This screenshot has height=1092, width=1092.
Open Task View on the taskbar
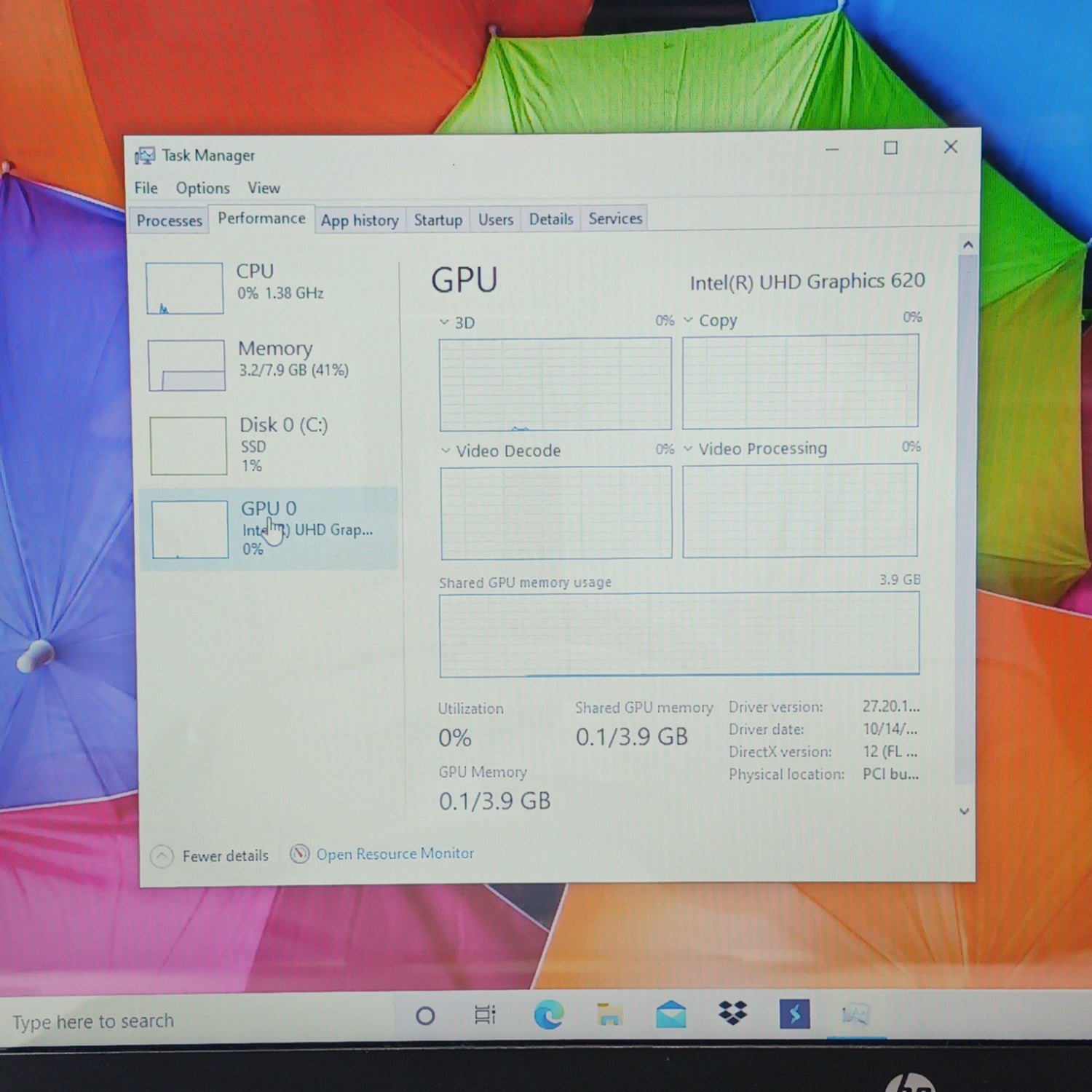[x=485, y=1015]
